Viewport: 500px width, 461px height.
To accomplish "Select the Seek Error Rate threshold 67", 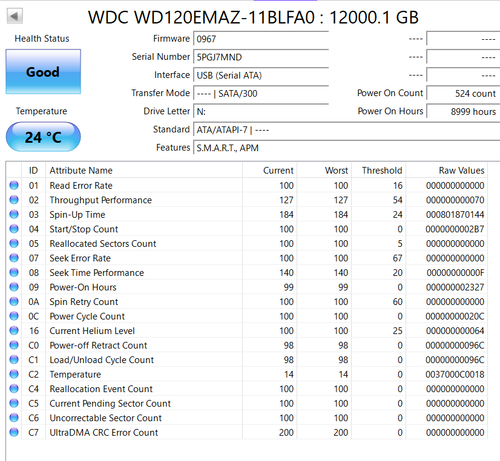I will pyautogui.click(x=397, y=258).
